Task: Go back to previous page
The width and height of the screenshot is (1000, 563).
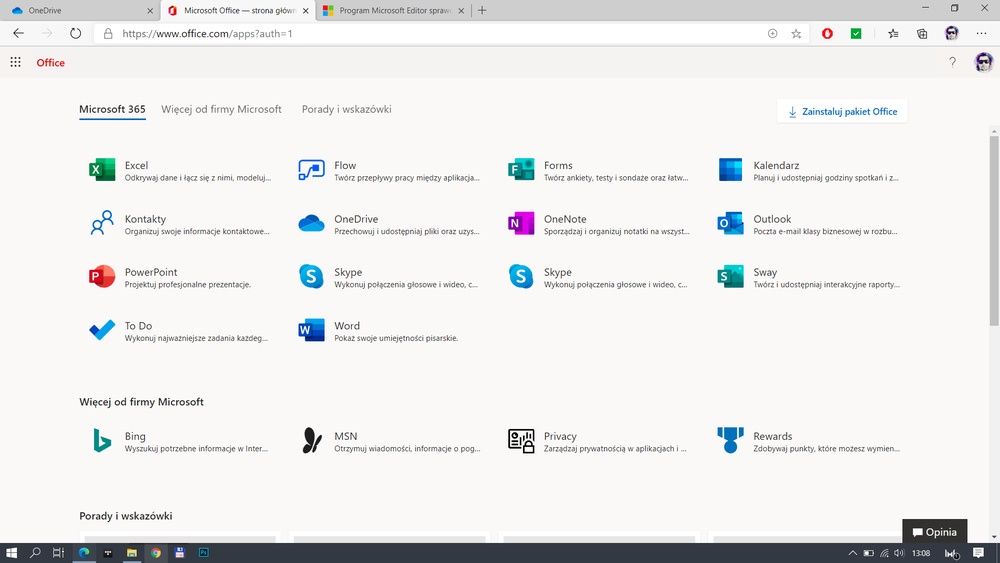Action: 18,33
